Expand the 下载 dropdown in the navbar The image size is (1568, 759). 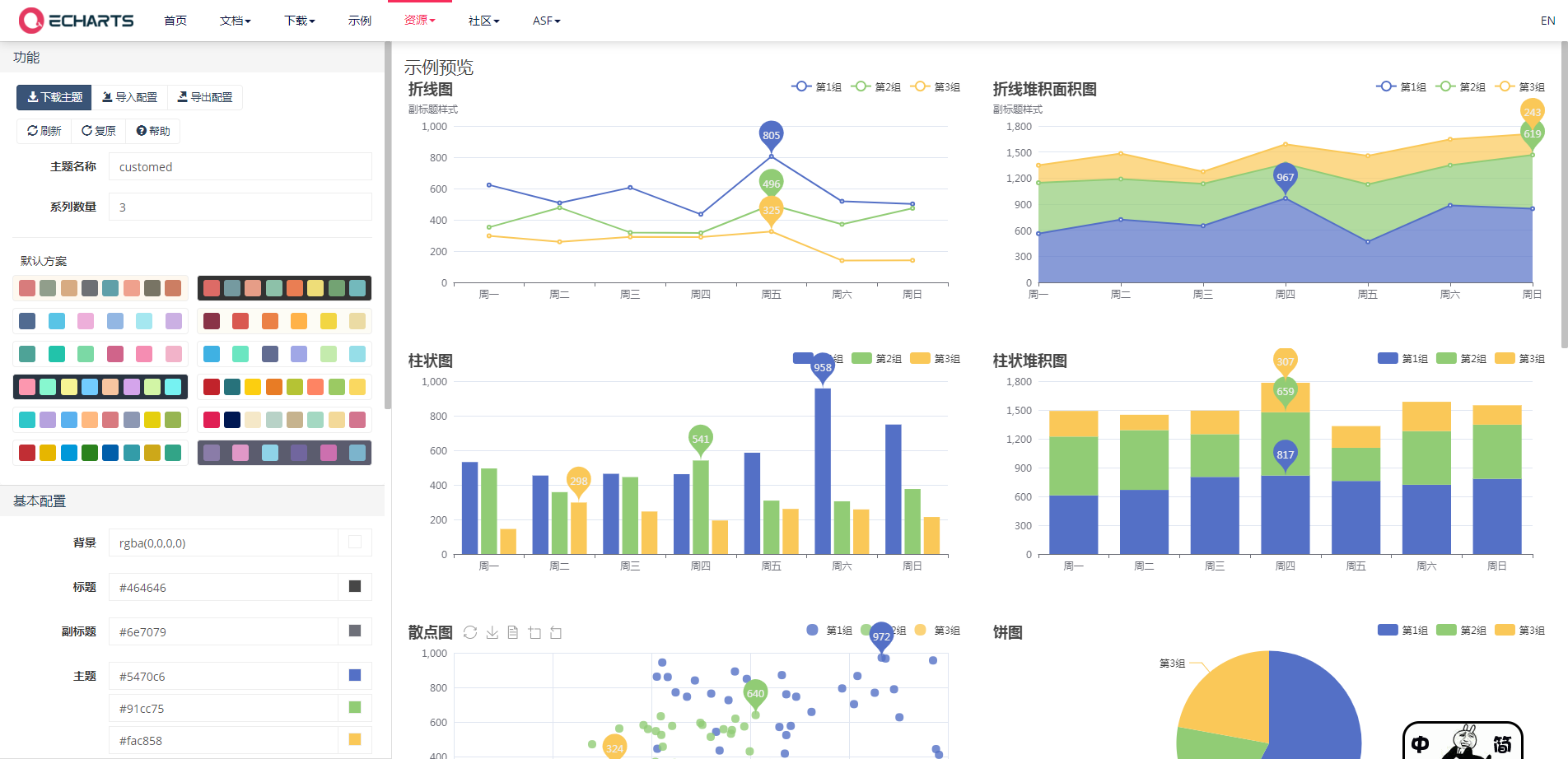coord(298,21)
